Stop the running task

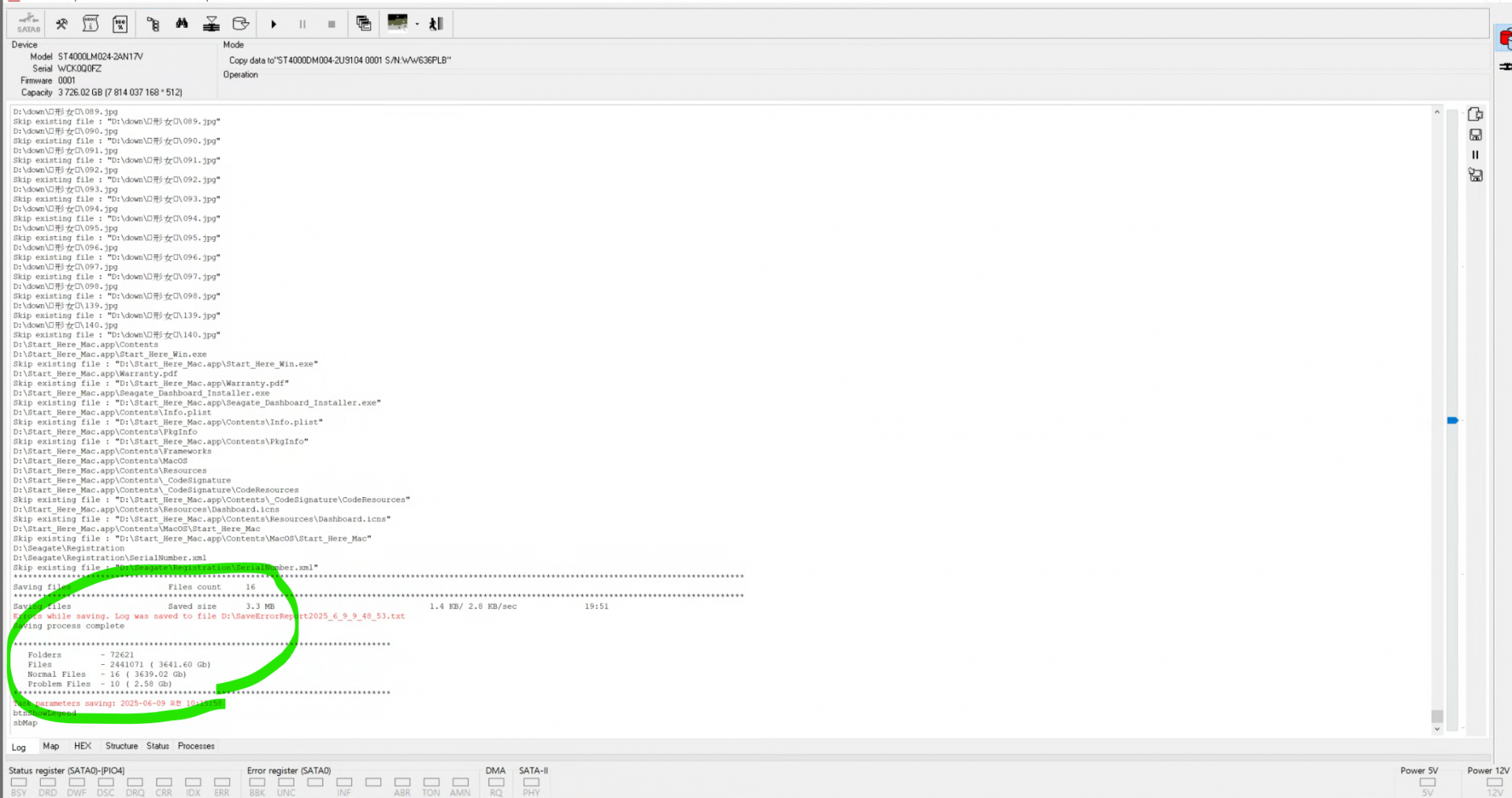332,24
